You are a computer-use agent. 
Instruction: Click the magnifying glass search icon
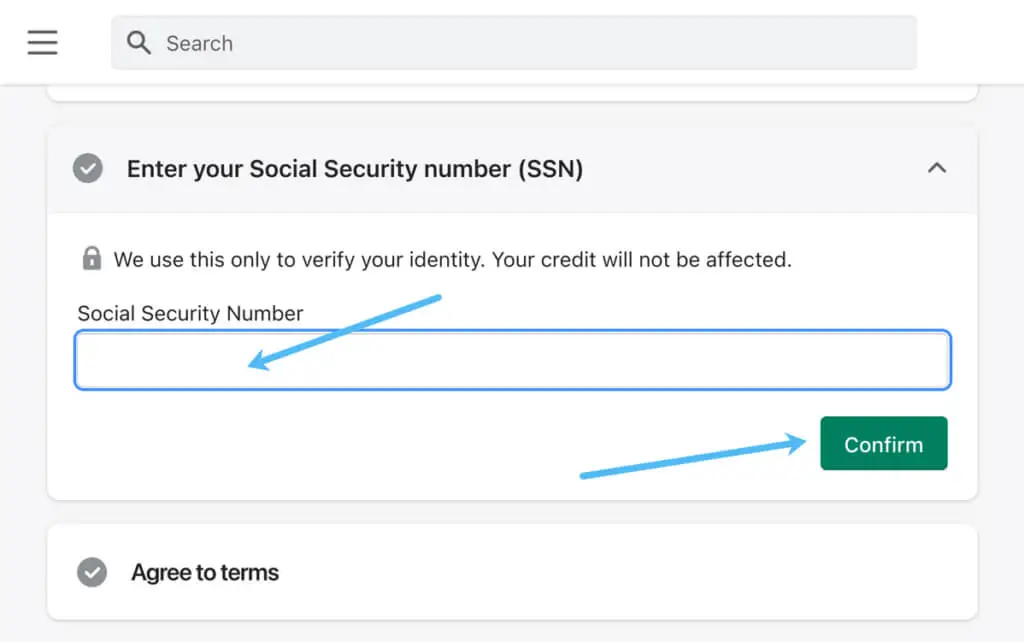coord(139,43)
